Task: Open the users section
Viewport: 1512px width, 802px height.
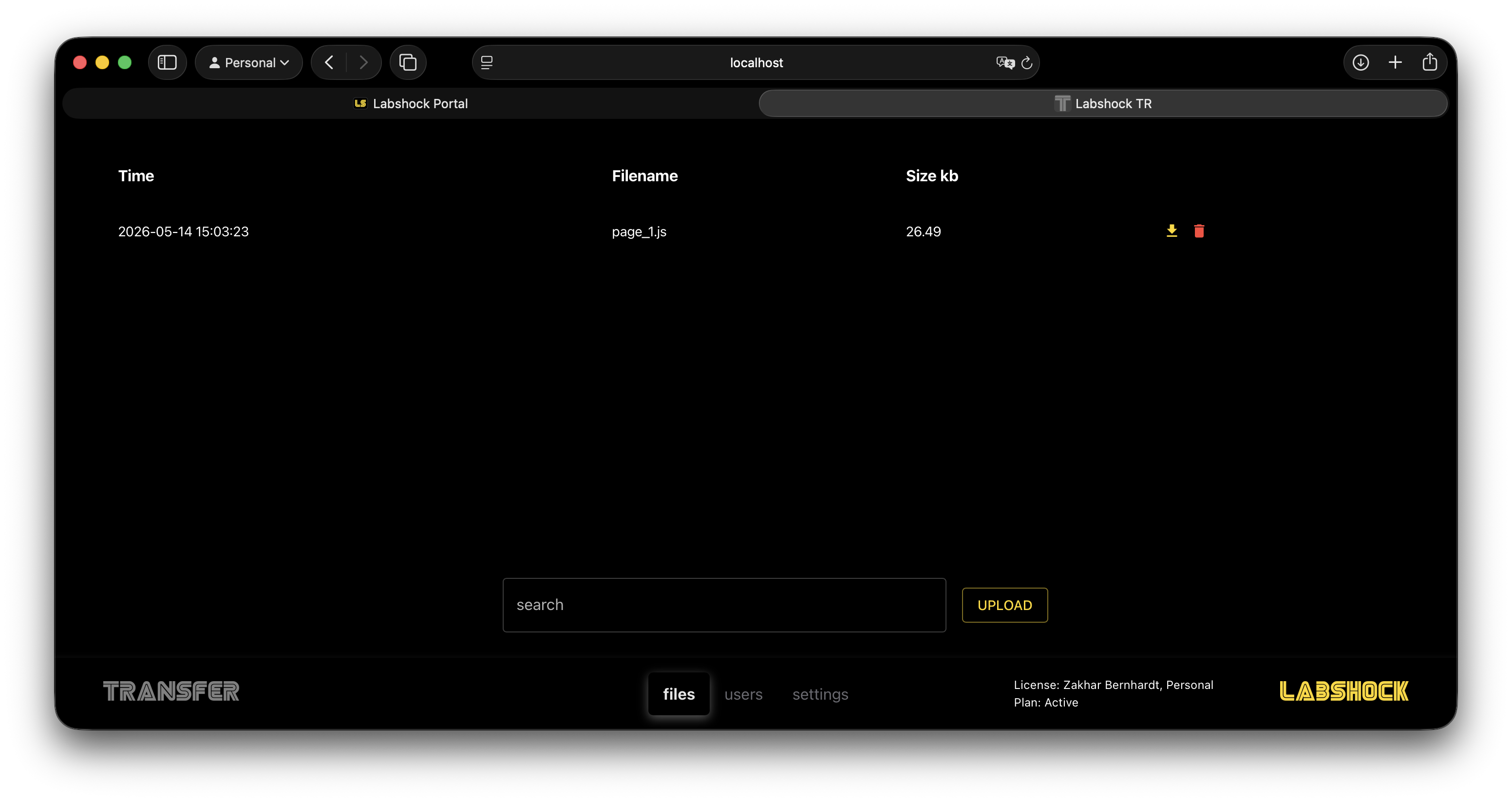Action: (x=743, y=694)
